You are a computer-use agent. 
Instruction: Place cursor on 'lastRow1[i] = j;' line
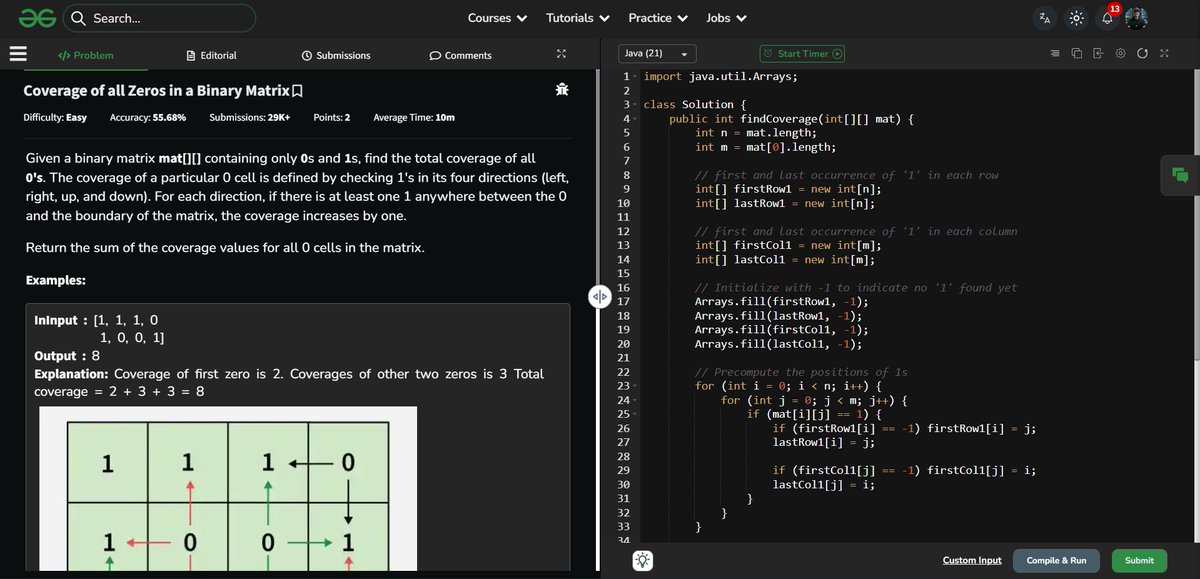click(824, 442)
